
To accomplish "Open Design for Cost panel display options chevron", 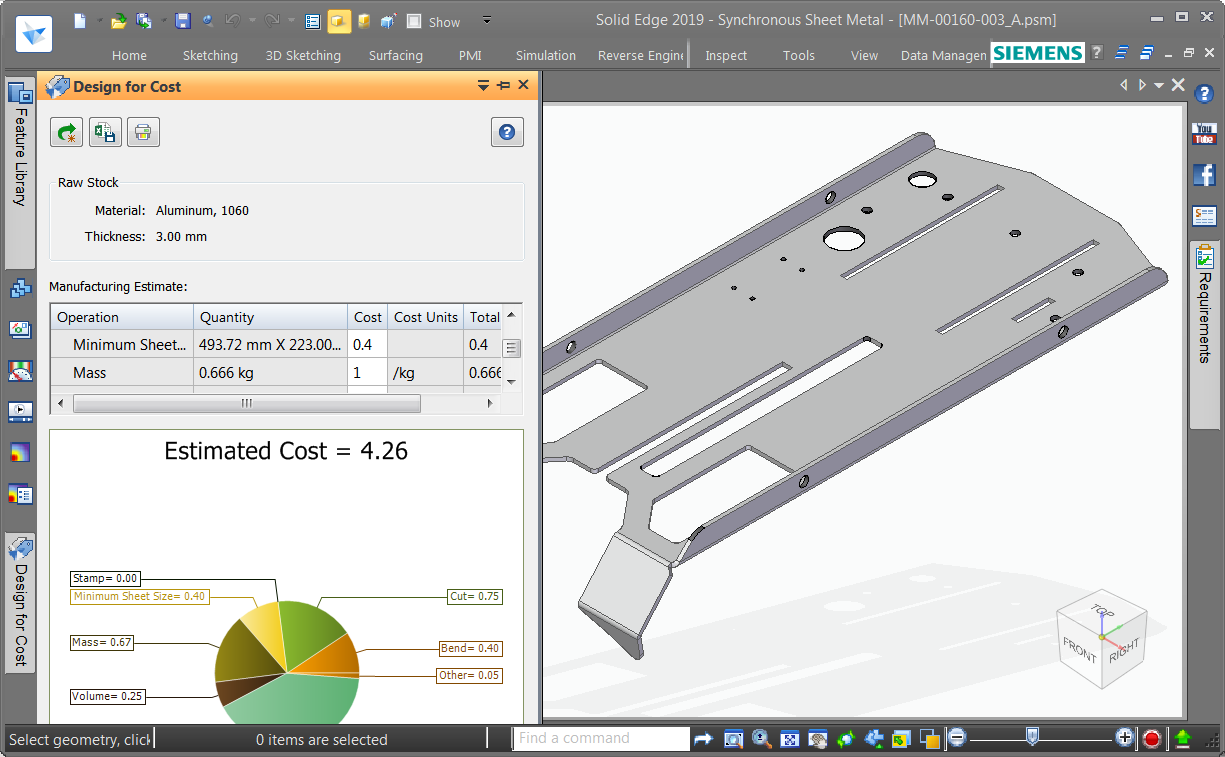I will (x=483, y=86).
